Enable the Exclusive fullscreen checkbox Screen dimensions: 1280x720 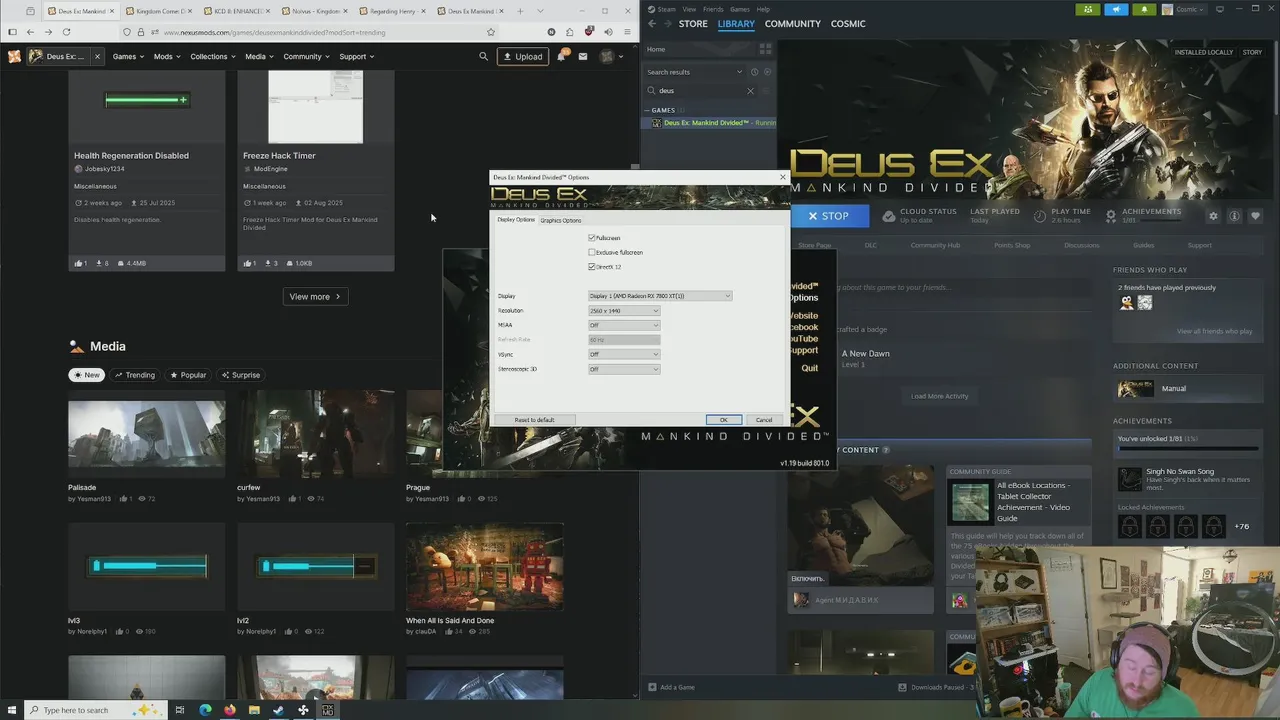(592, 252)
